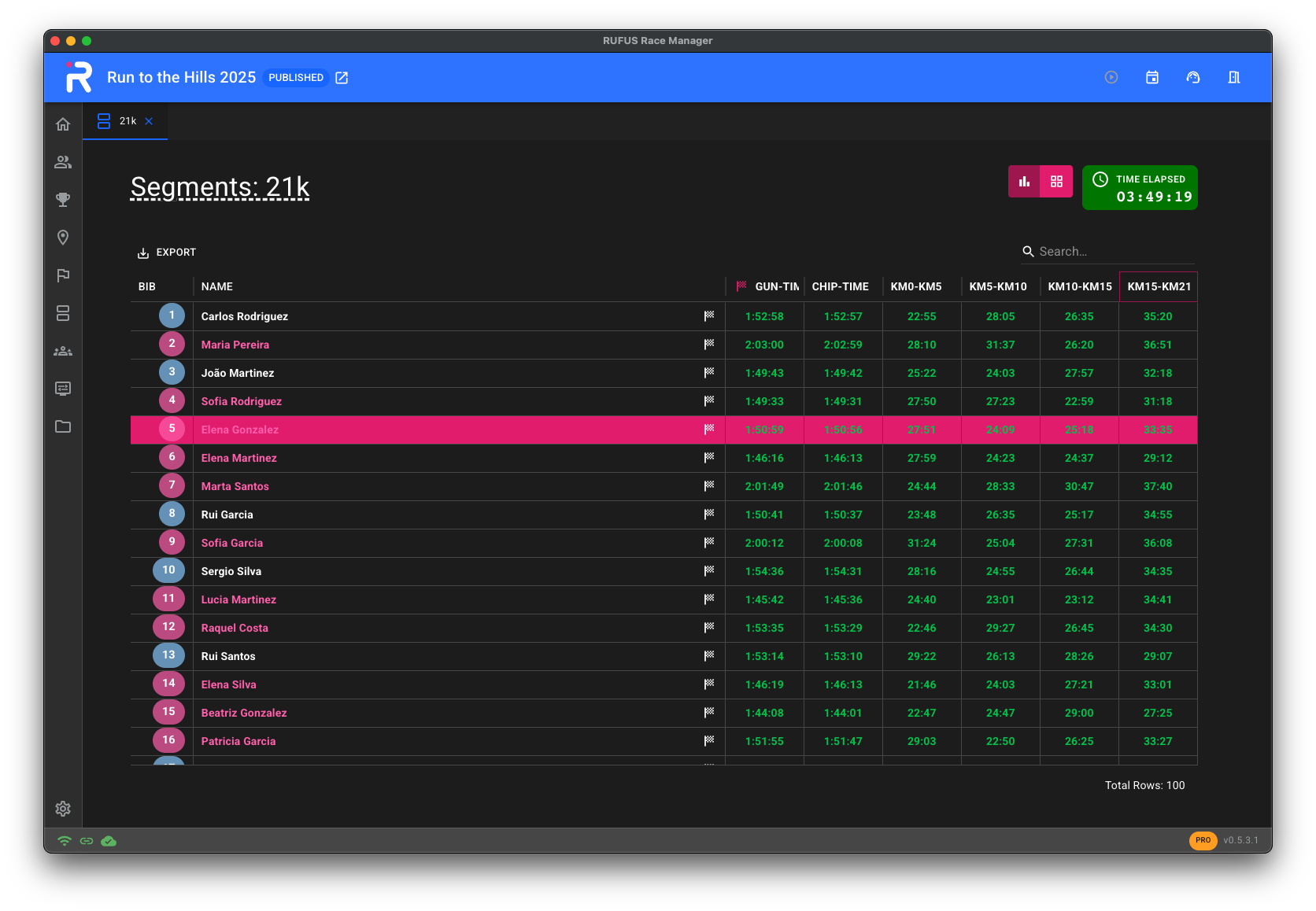
Task: Click the EXPORT button
Action: coord(167,253)
